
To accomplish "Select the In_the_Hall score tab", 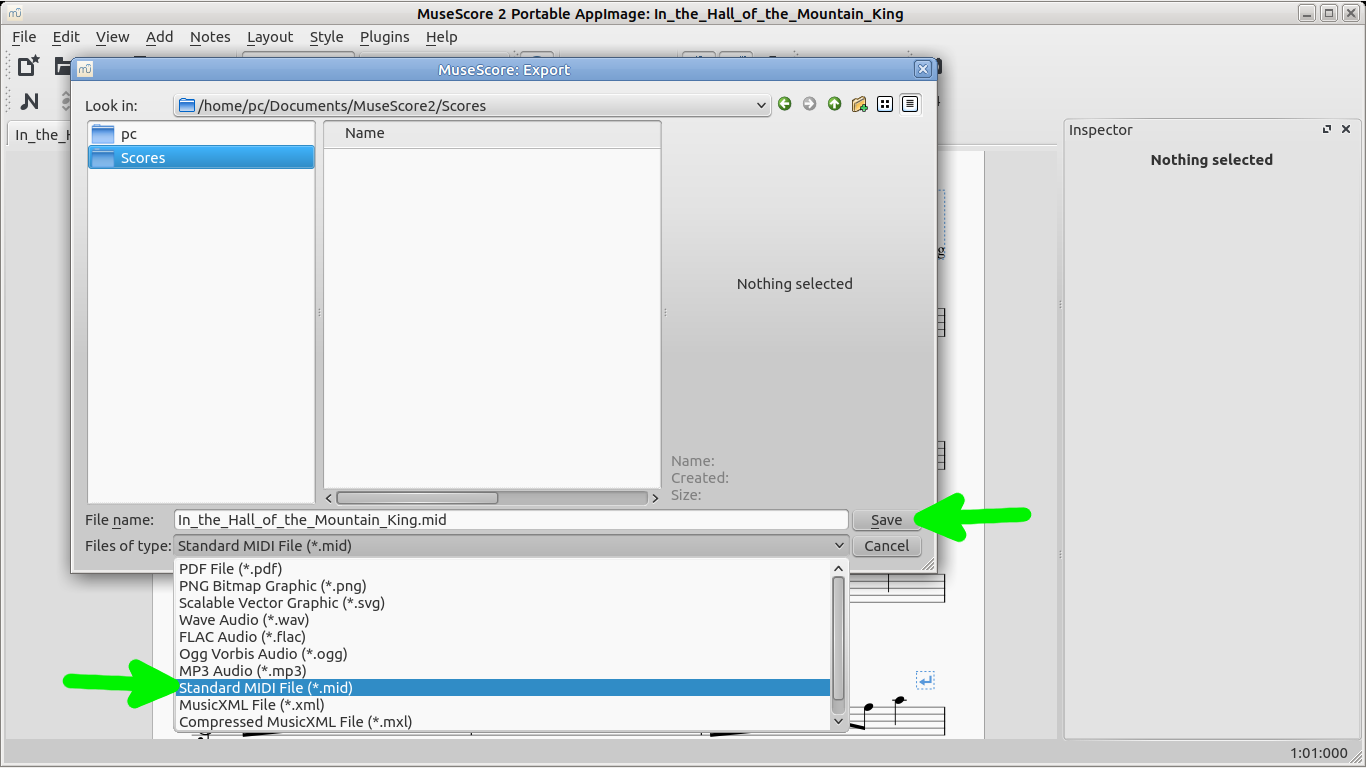I will (40, 135).
